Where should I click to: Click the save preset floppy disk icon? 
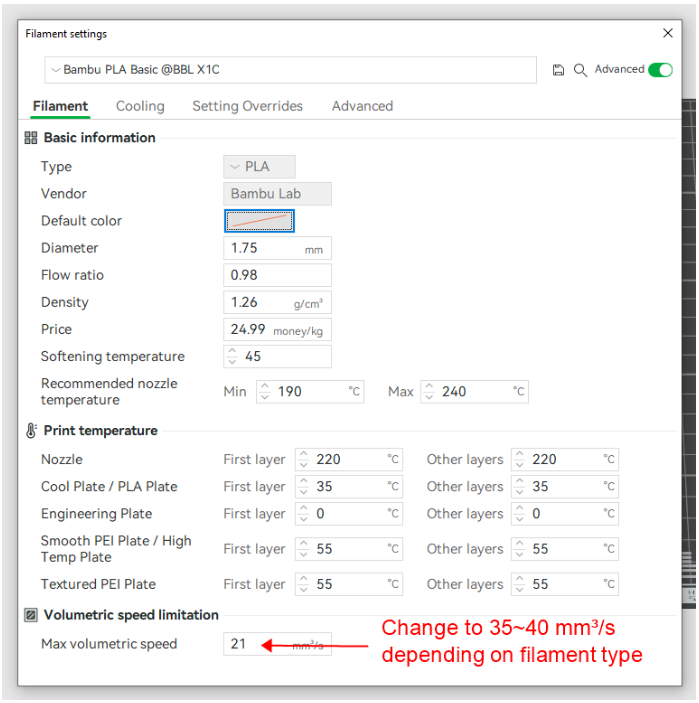(x=558, y=70)
